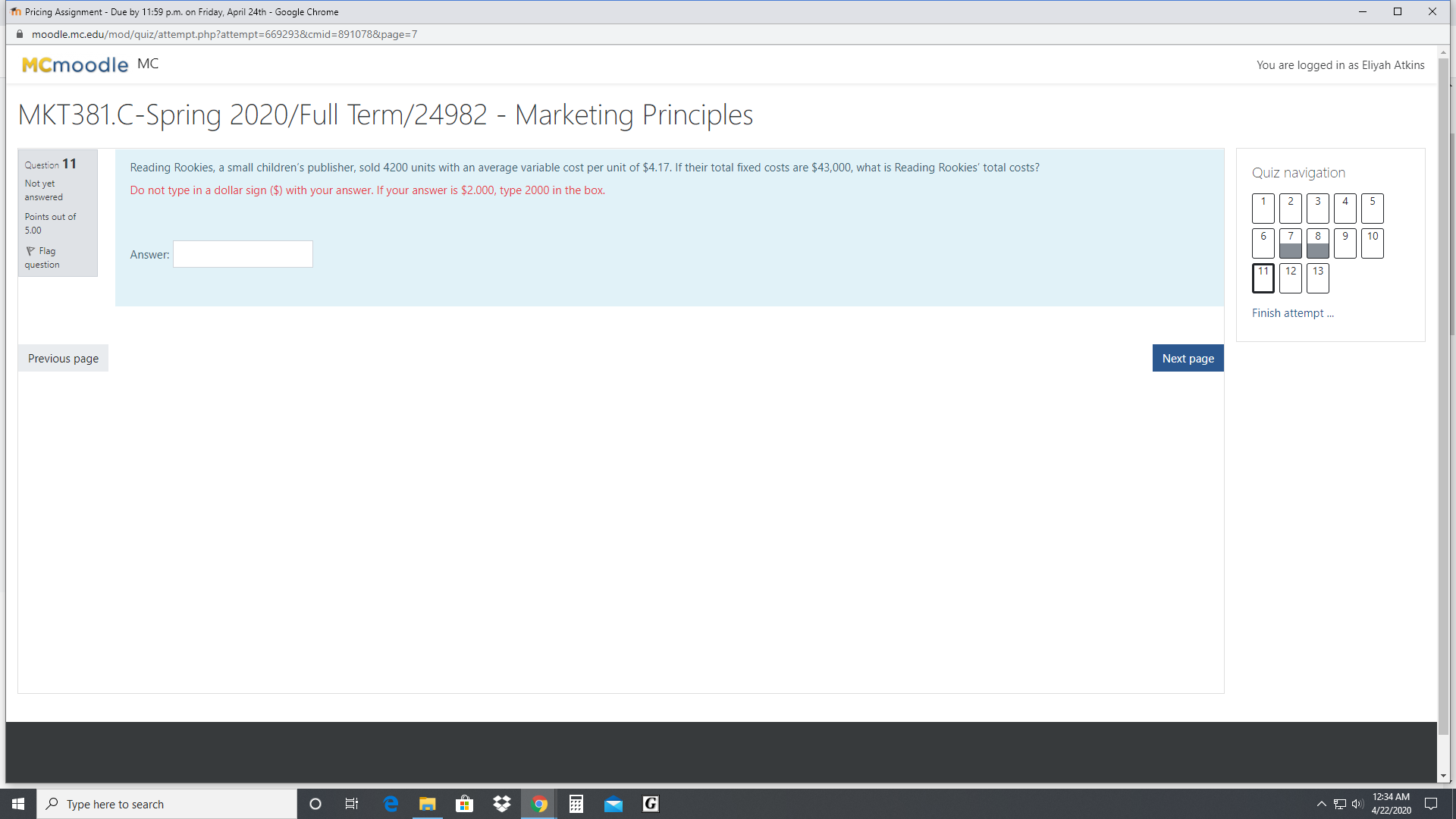The image size is (1456, 819).
Task: Click the calculator icon in taskbar
Action: pos(576,804)
